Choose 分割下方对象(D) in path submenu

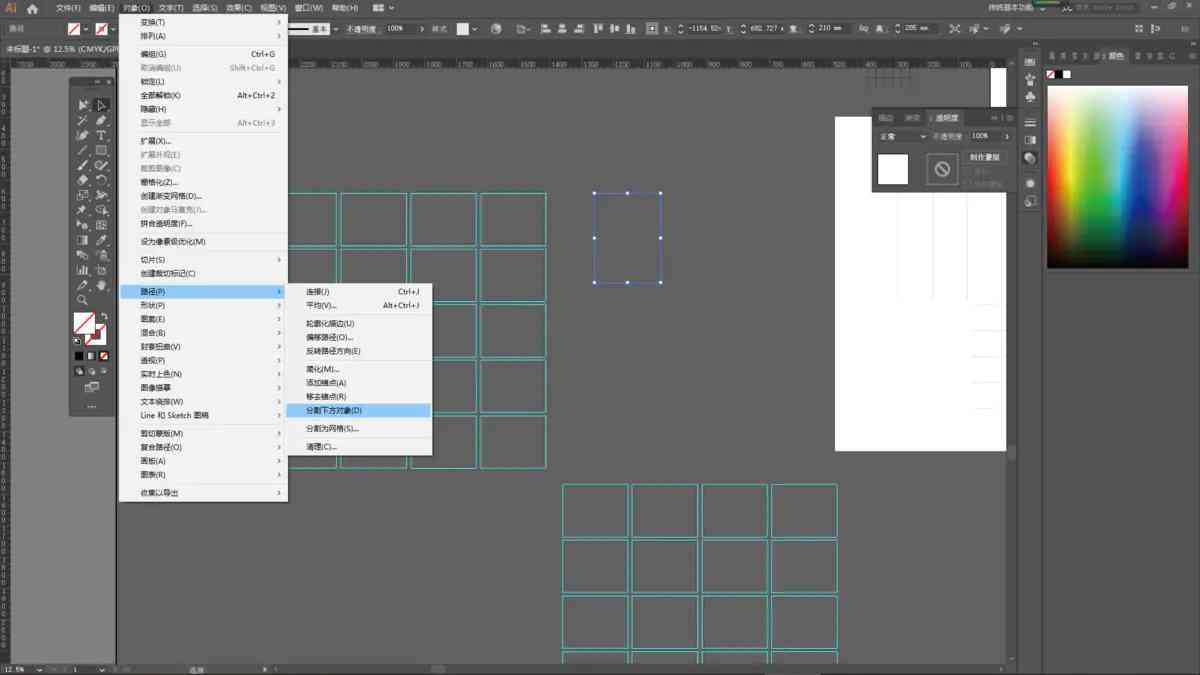point(359,410)
